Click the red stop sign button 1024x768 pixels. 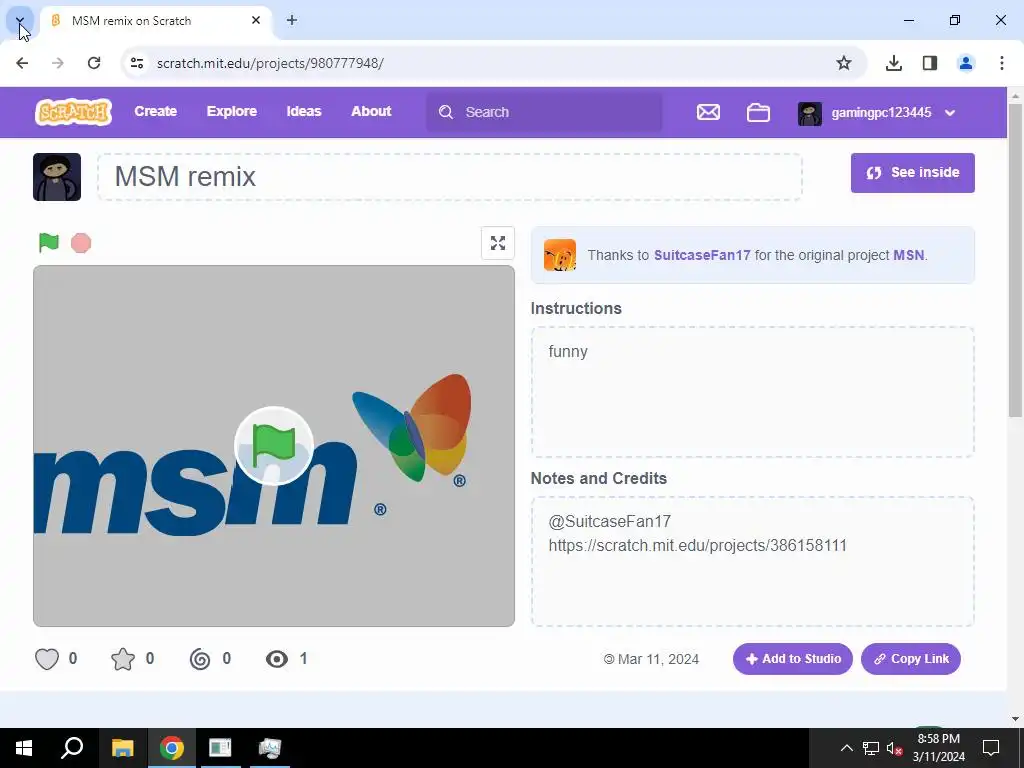(81, 243)
